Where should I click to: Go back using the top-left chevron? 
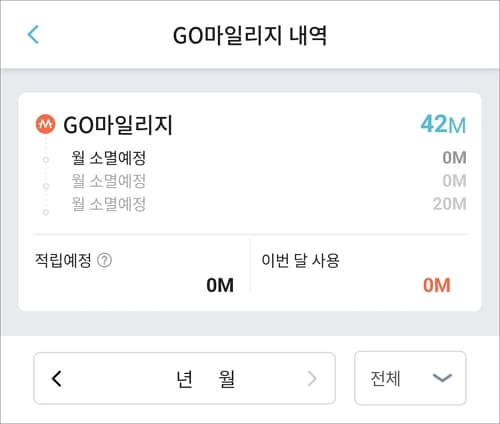point(33,34)
